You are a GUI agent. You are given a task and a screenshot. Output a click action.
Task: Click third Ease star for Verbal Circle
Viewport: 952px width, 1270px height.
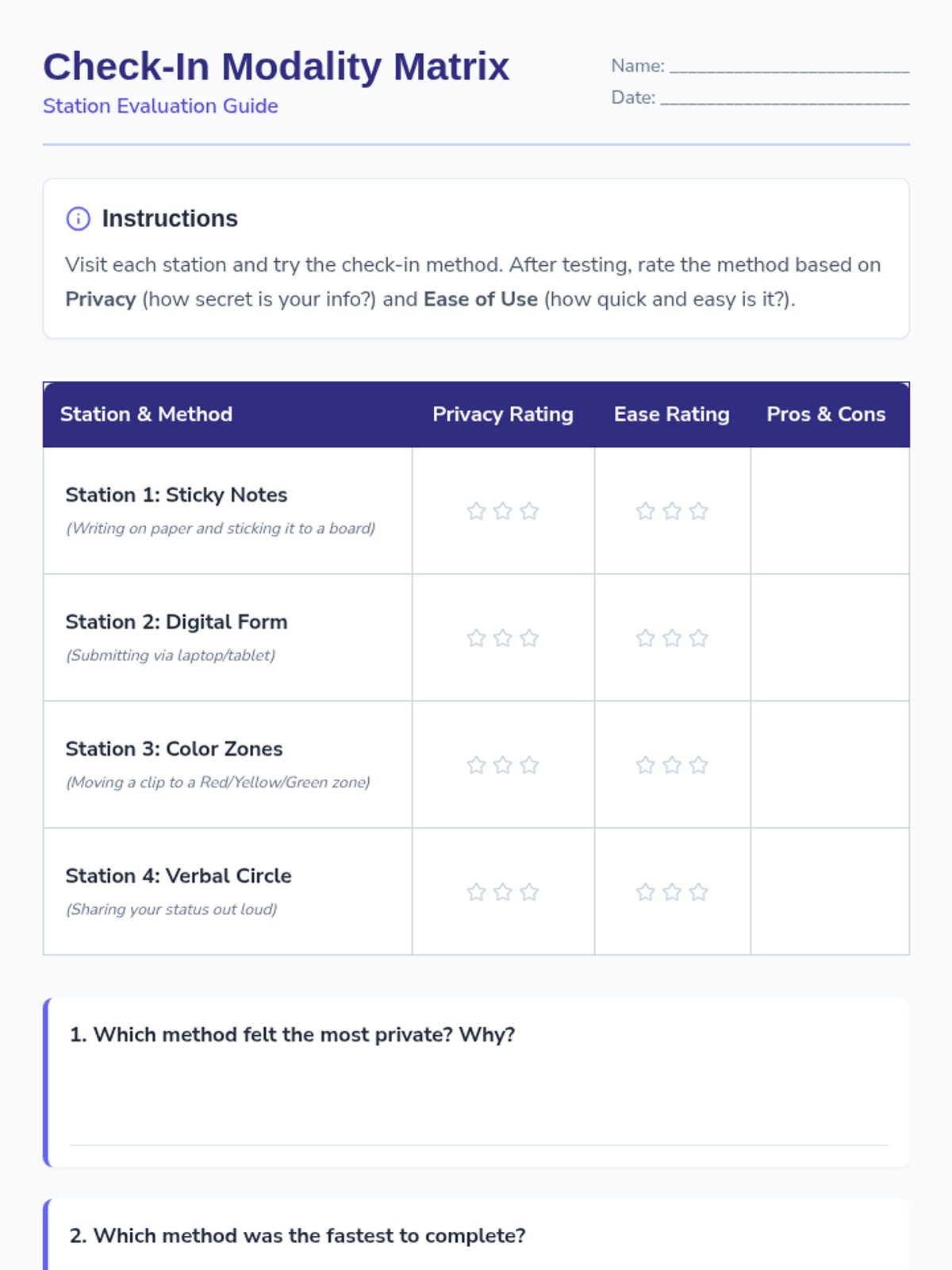click(x=698, y=892)
